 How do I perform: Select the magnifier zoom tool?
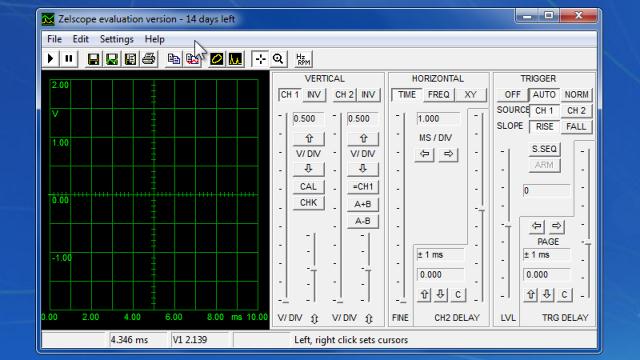coord(278,59)
